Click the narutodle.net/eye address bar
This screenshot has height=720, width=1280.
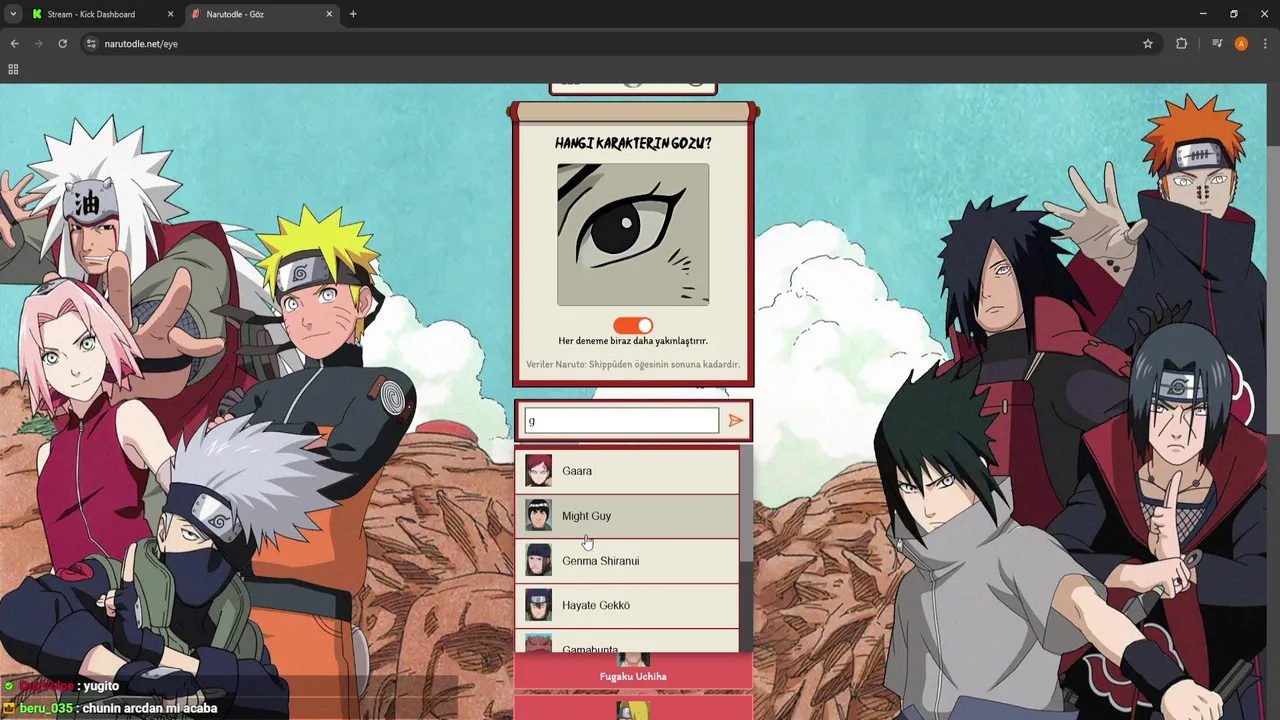tap(620, 44)
